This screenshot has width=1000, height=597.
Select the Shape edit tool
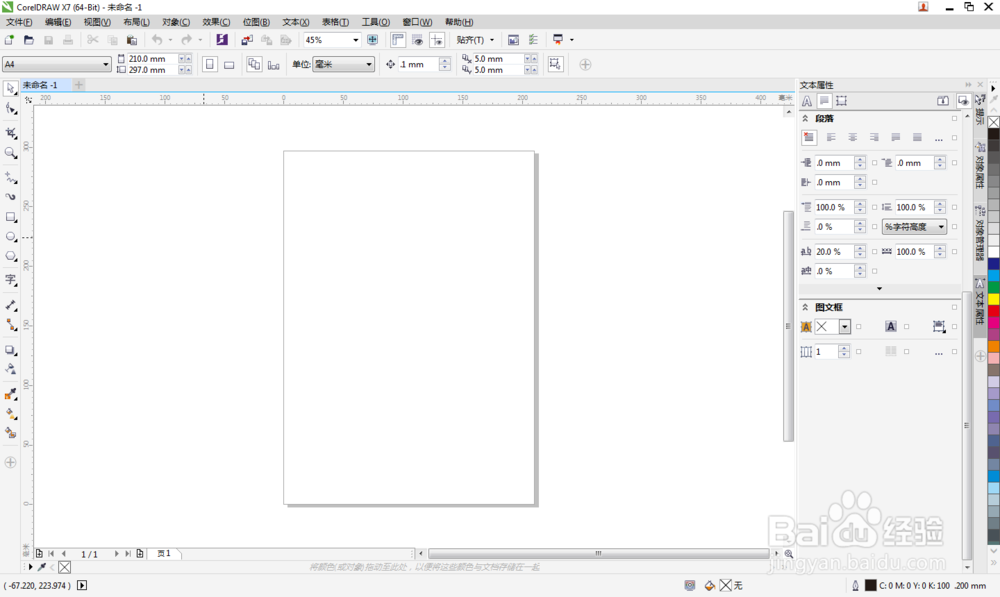tap(11, 109)
